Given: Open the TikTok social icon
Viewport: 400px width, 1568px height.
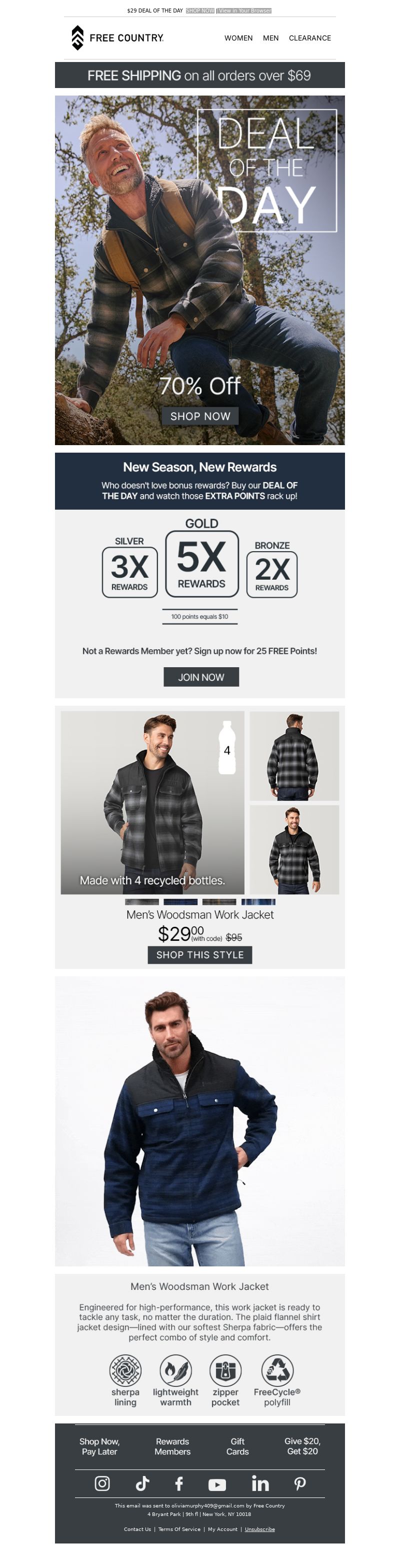Looking at the screenshot, I should click(x=142, y=1483).
